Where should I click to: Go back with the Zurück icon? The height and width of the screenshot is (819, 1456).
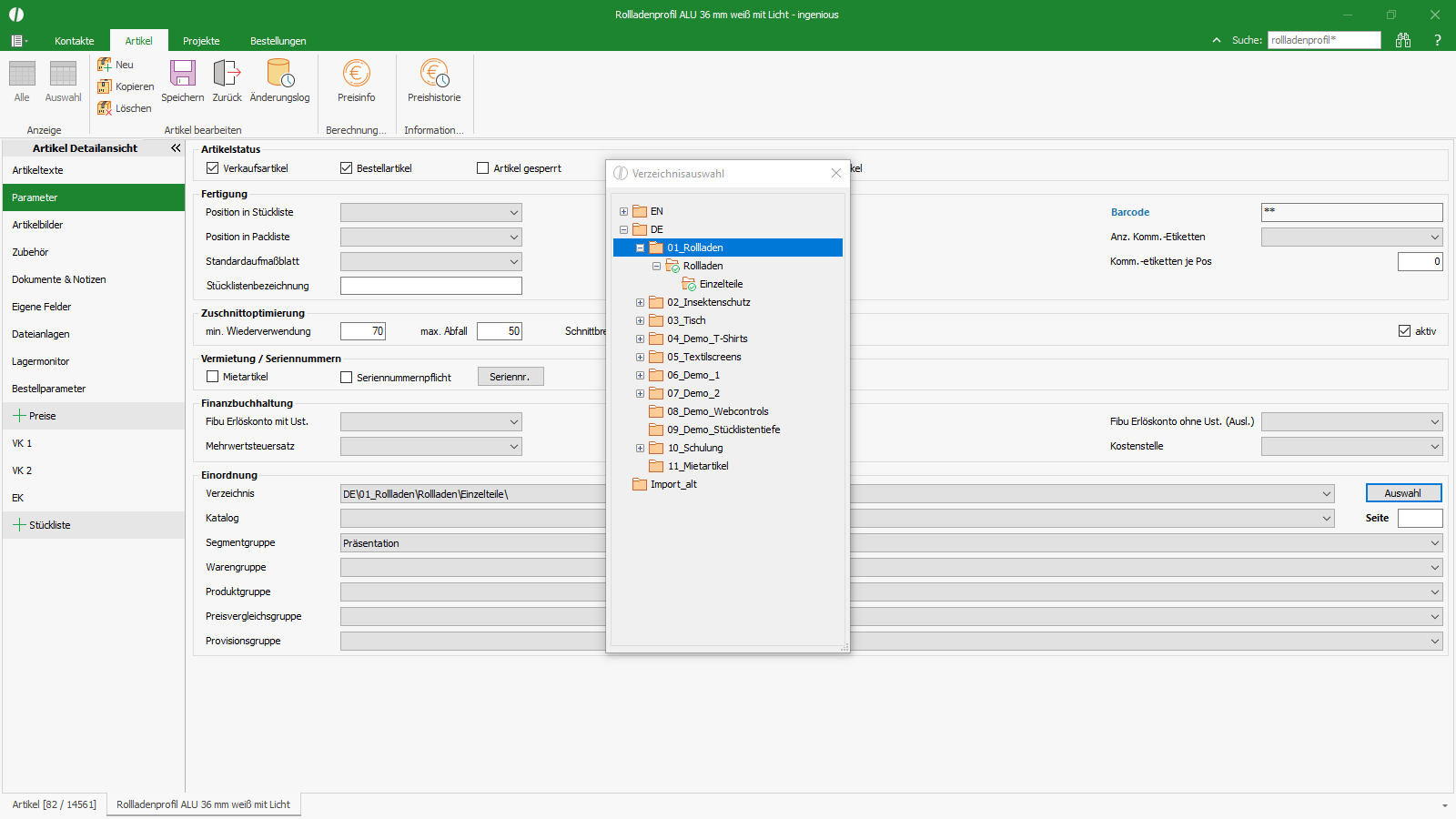click(x=227, y=73)
